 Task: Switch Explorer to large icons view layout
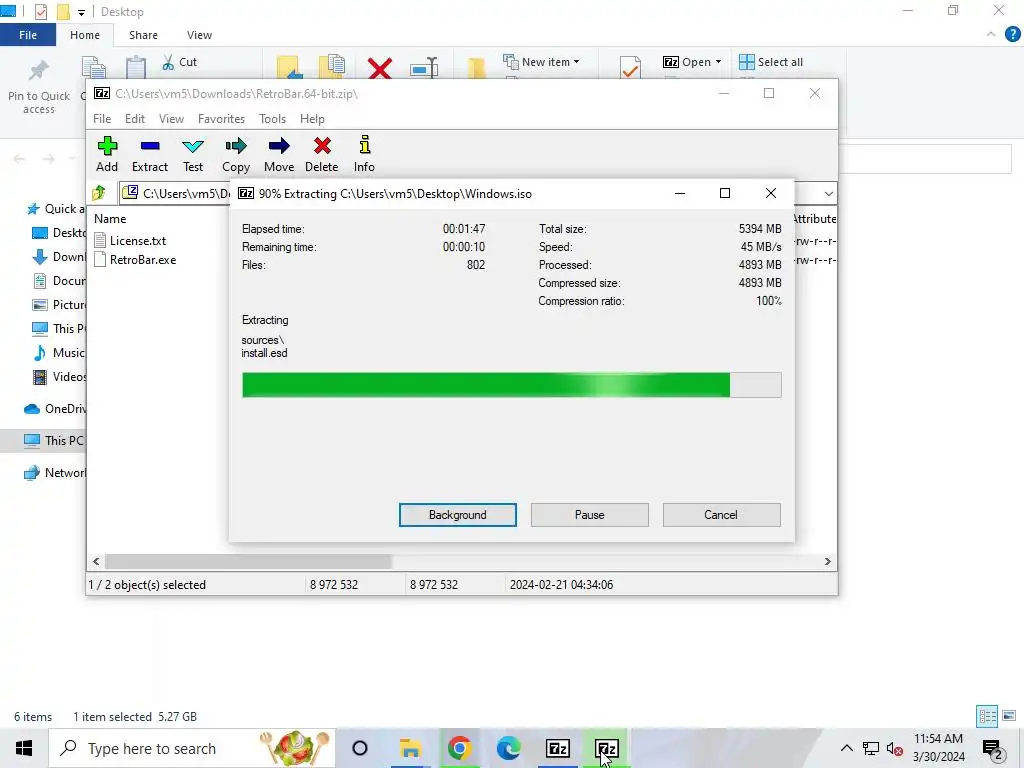click(x=1009, y=716)
